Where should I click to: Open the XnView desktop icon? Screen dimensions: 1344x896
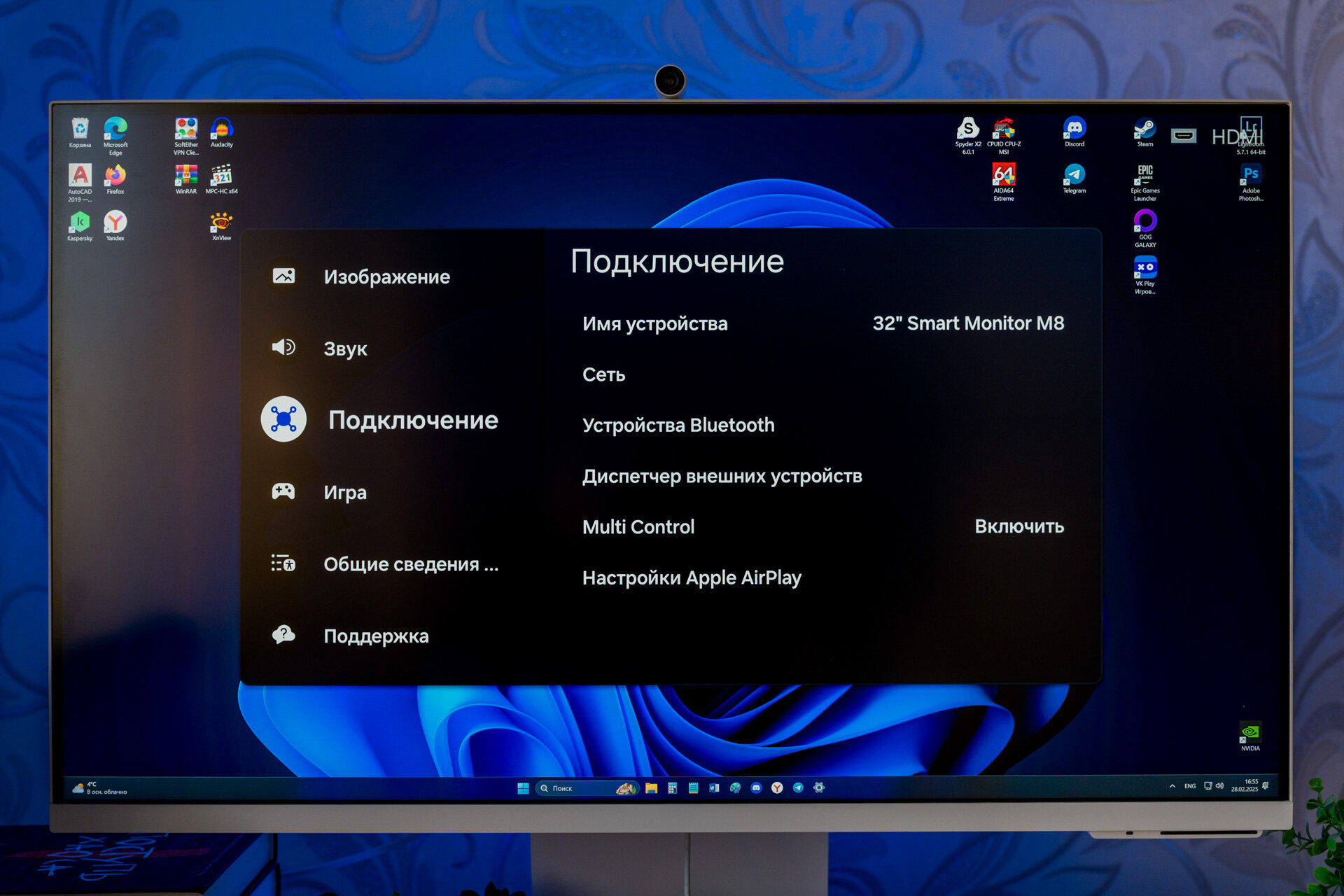pos(222,226)
